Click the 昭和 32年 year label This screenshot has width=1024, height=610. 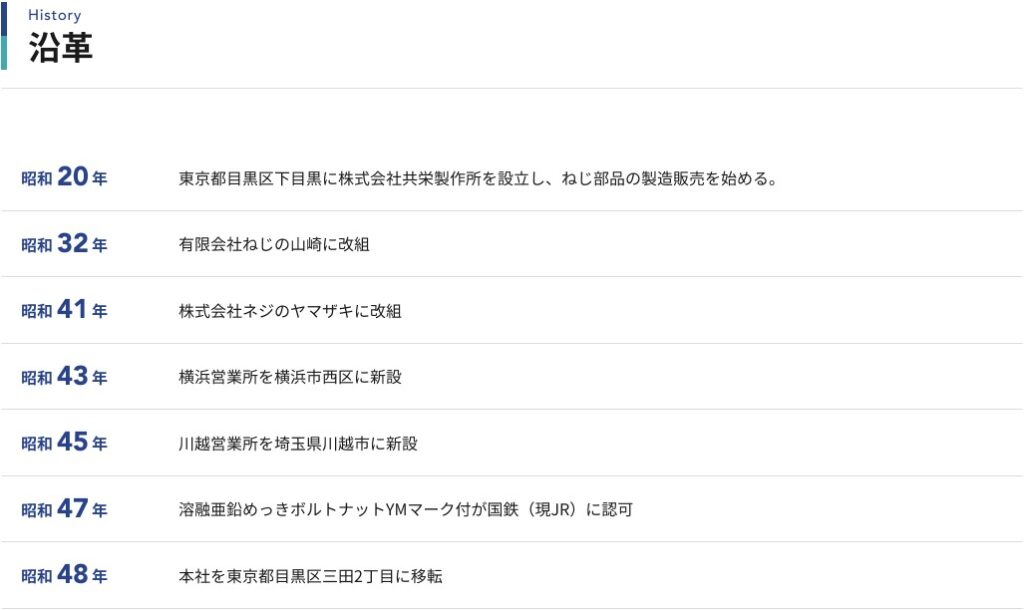[x=64, y=244]
